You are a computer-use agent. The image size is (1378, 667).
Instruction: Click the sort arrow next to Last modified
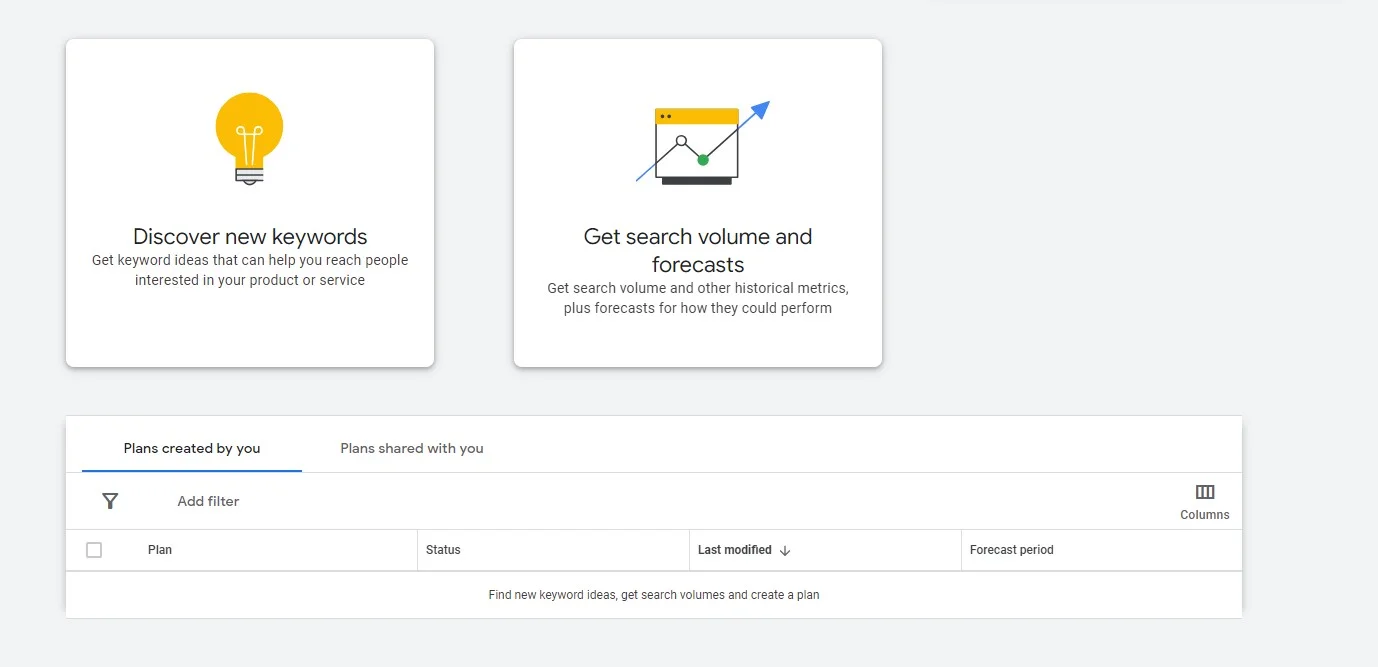[785, 550]
